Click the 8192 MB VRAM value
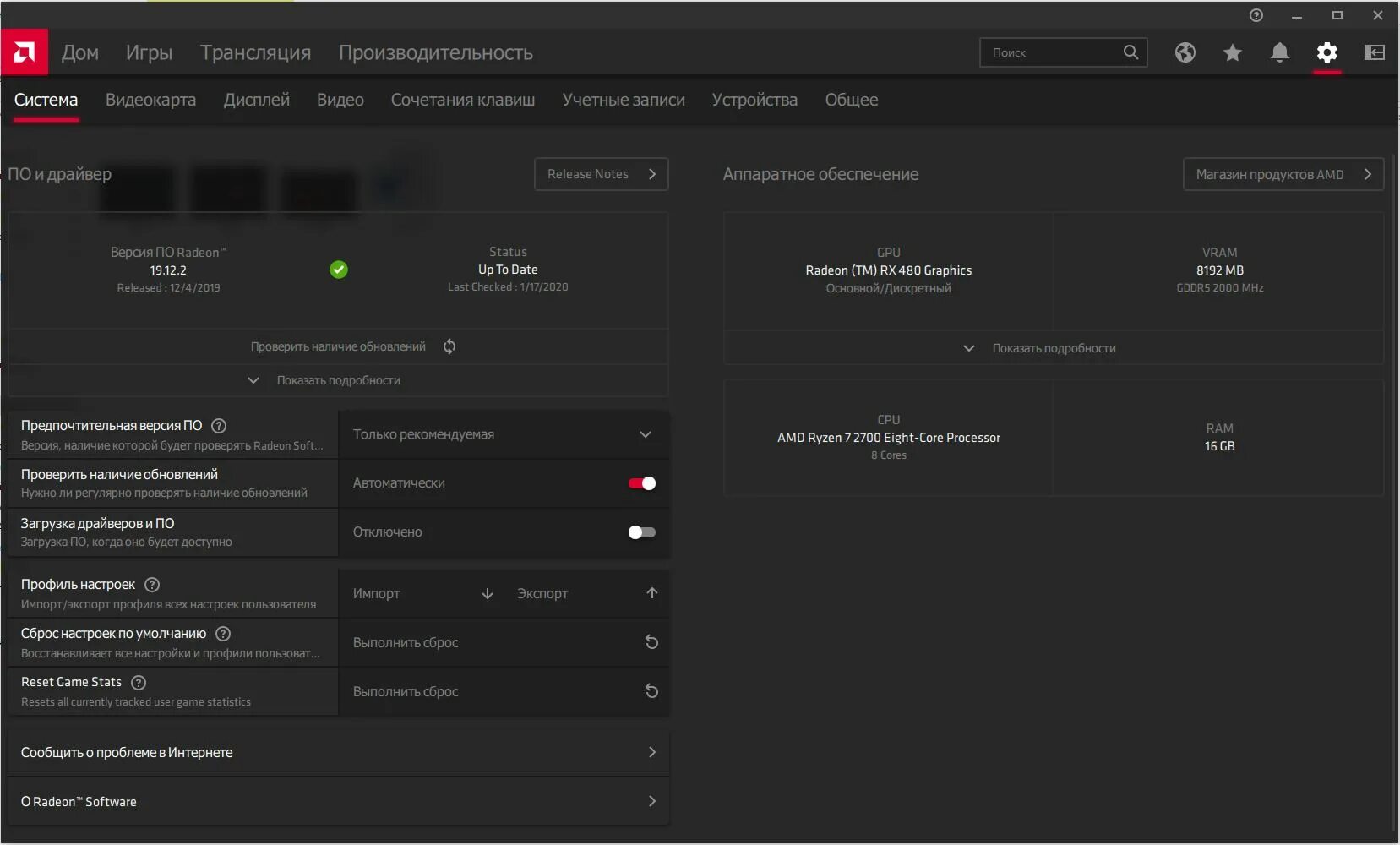The width and height of the screenshot is (1400, 845). pos(1220,270)
